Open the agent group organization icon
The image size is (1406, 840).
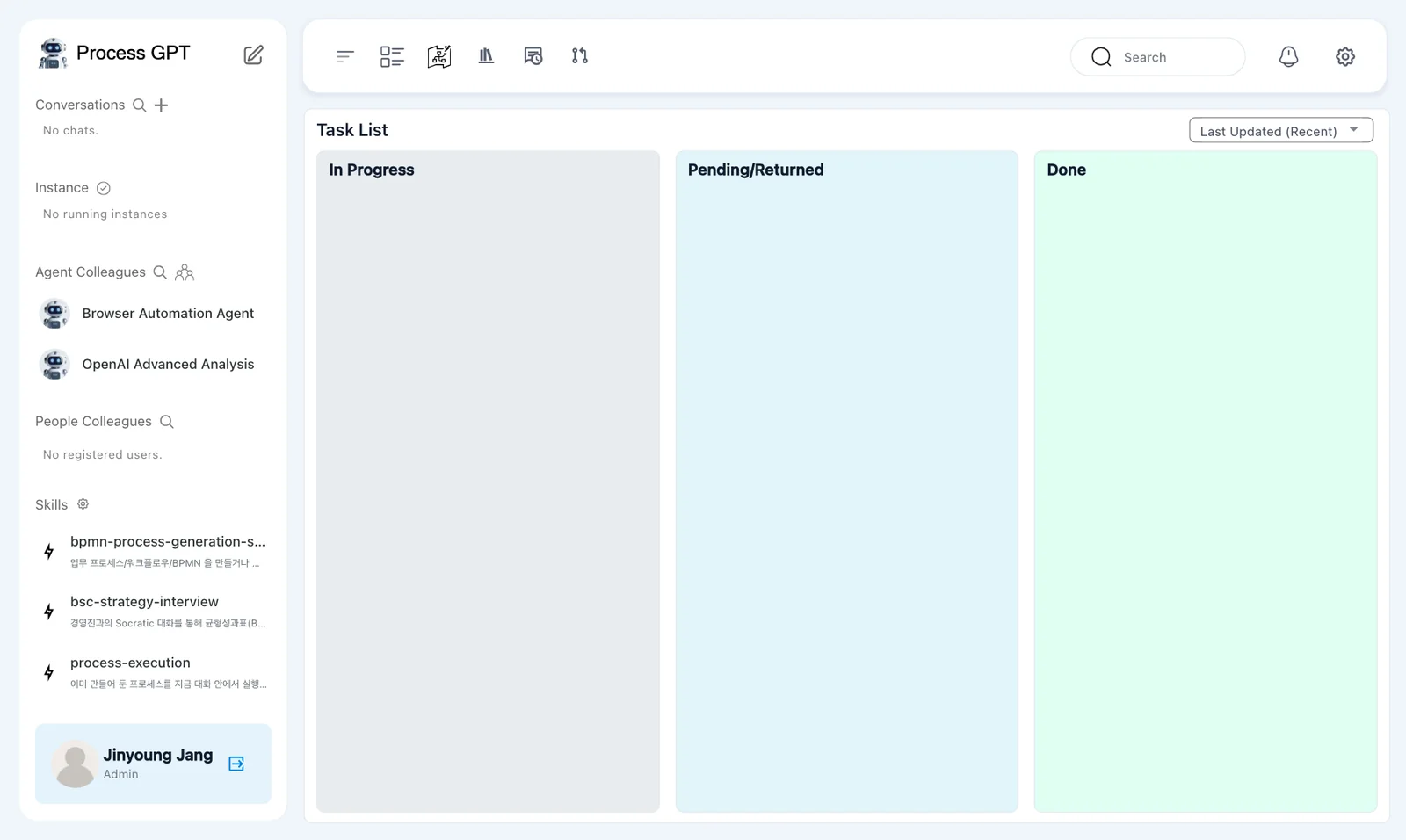pyautogui.click(x=185, y=272)
